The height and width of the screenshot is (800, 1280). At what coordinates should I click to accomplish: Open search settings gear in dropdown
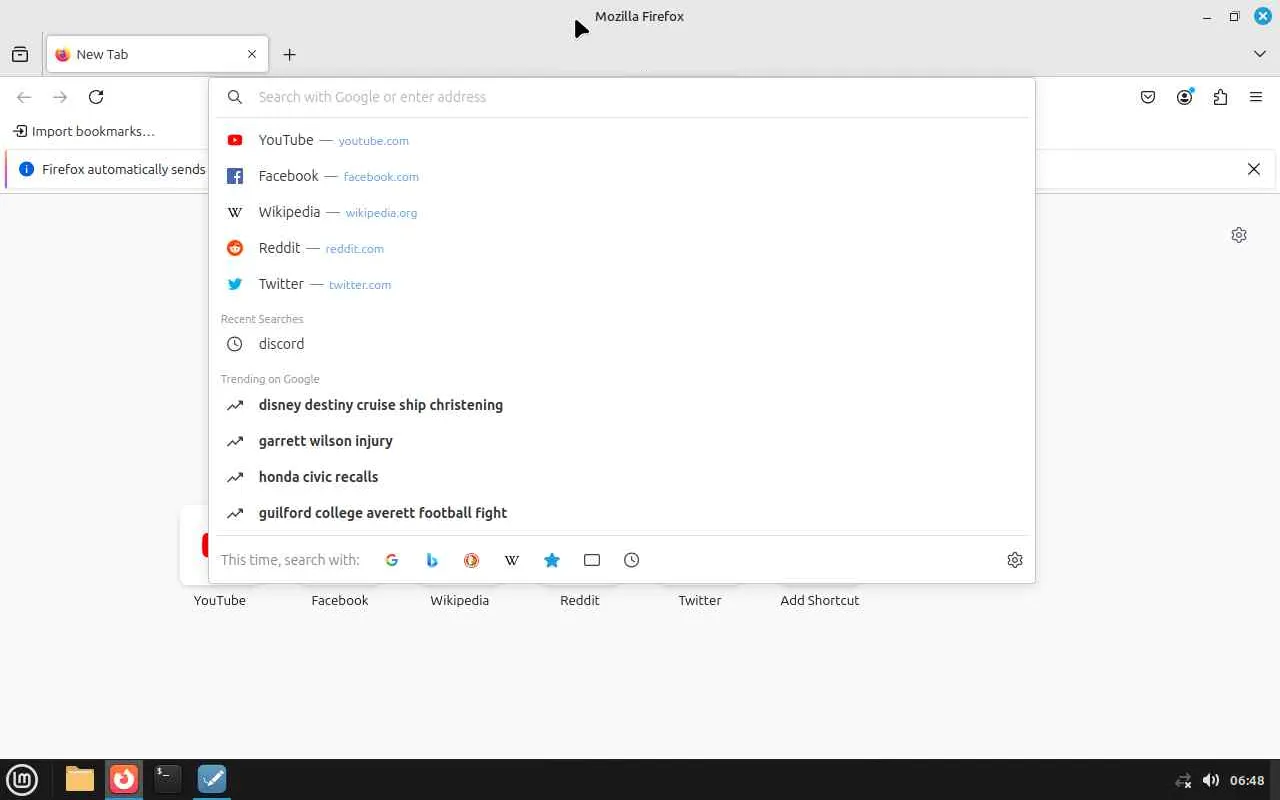point(1015,560)
